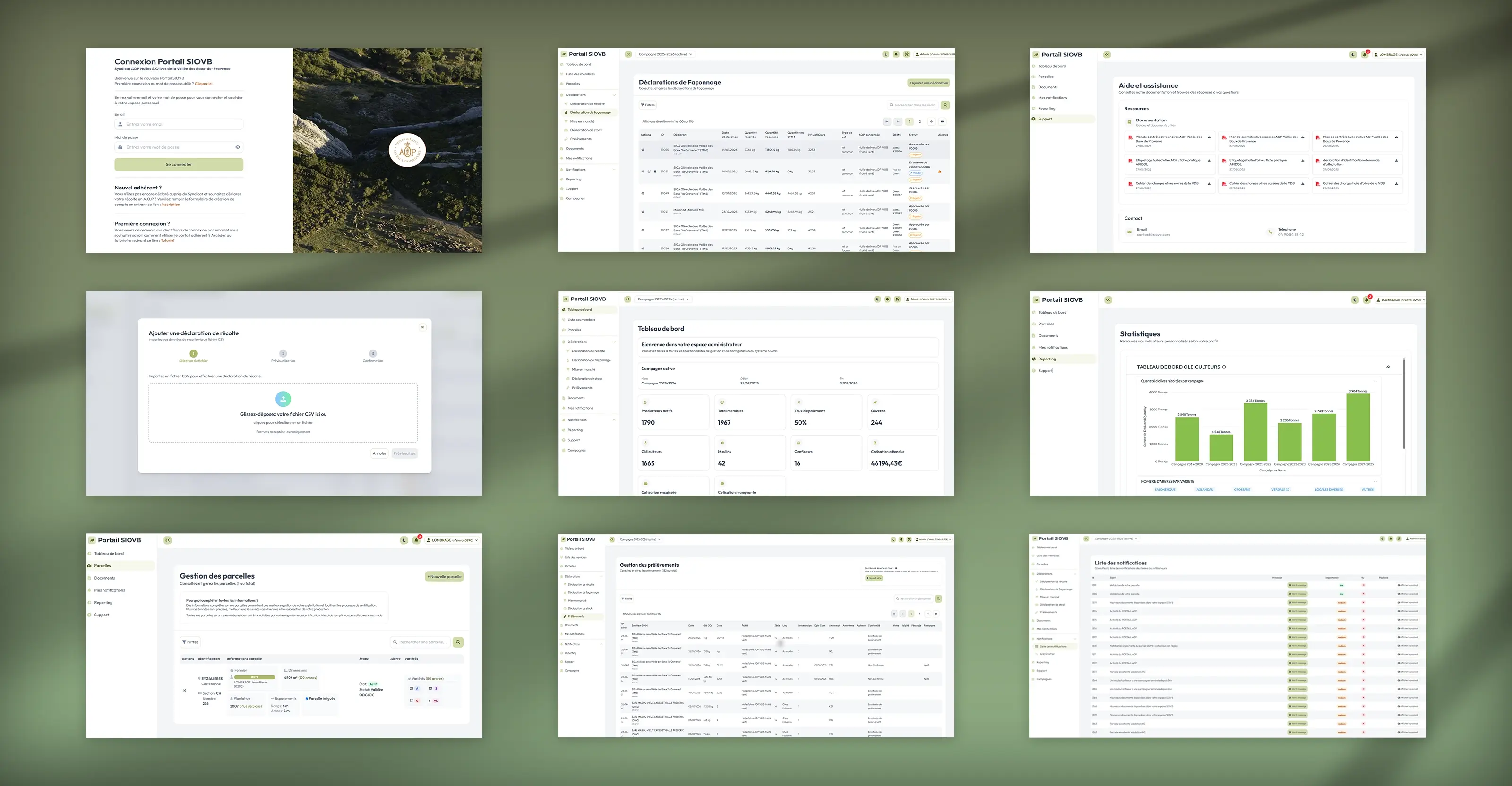Open Campagne 2025-2026 dropdown on Tableau de bord page
Viewport: 1512px width, 786px height.
click(663, 299)
